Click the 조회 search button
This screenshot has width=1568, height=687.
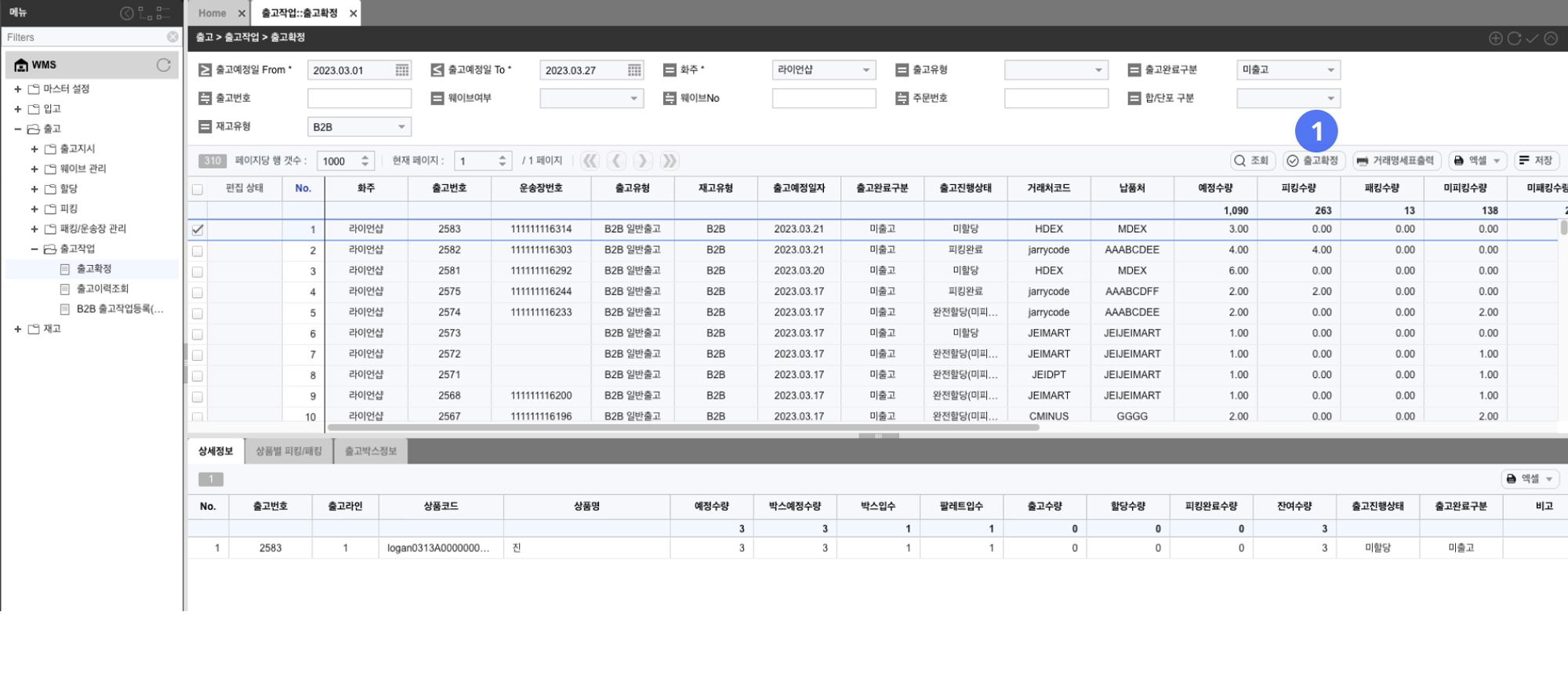click(1251, 161)
